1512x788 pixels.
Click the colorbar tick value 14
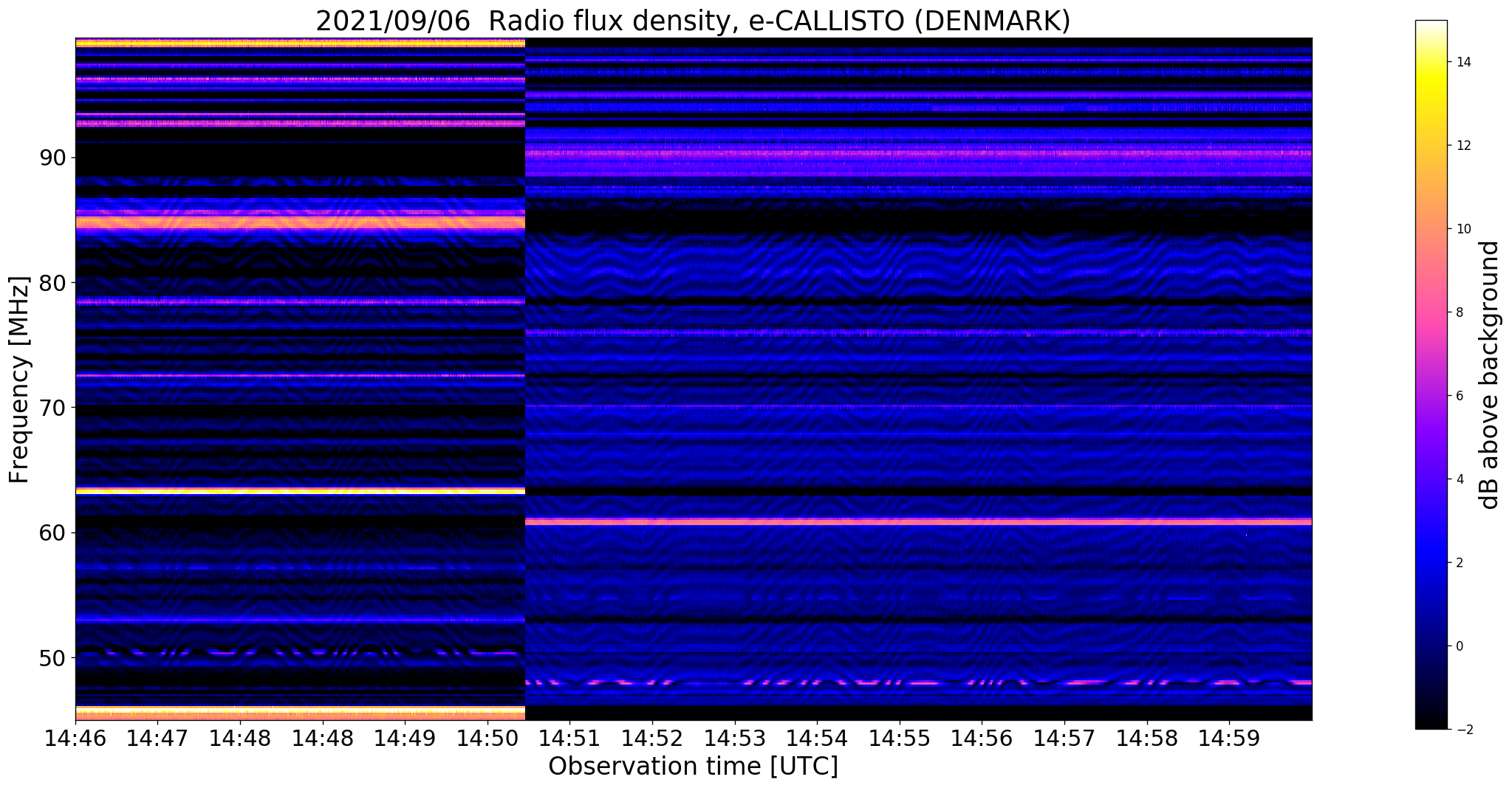click(1463, 62)
